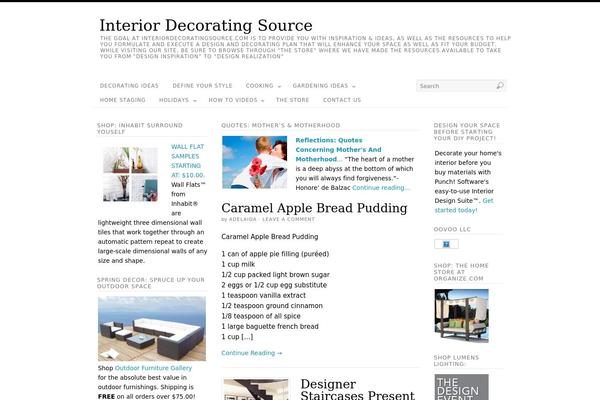Expand the Cooking menu arrow
The image size is (600, 400).
[279, 87]
